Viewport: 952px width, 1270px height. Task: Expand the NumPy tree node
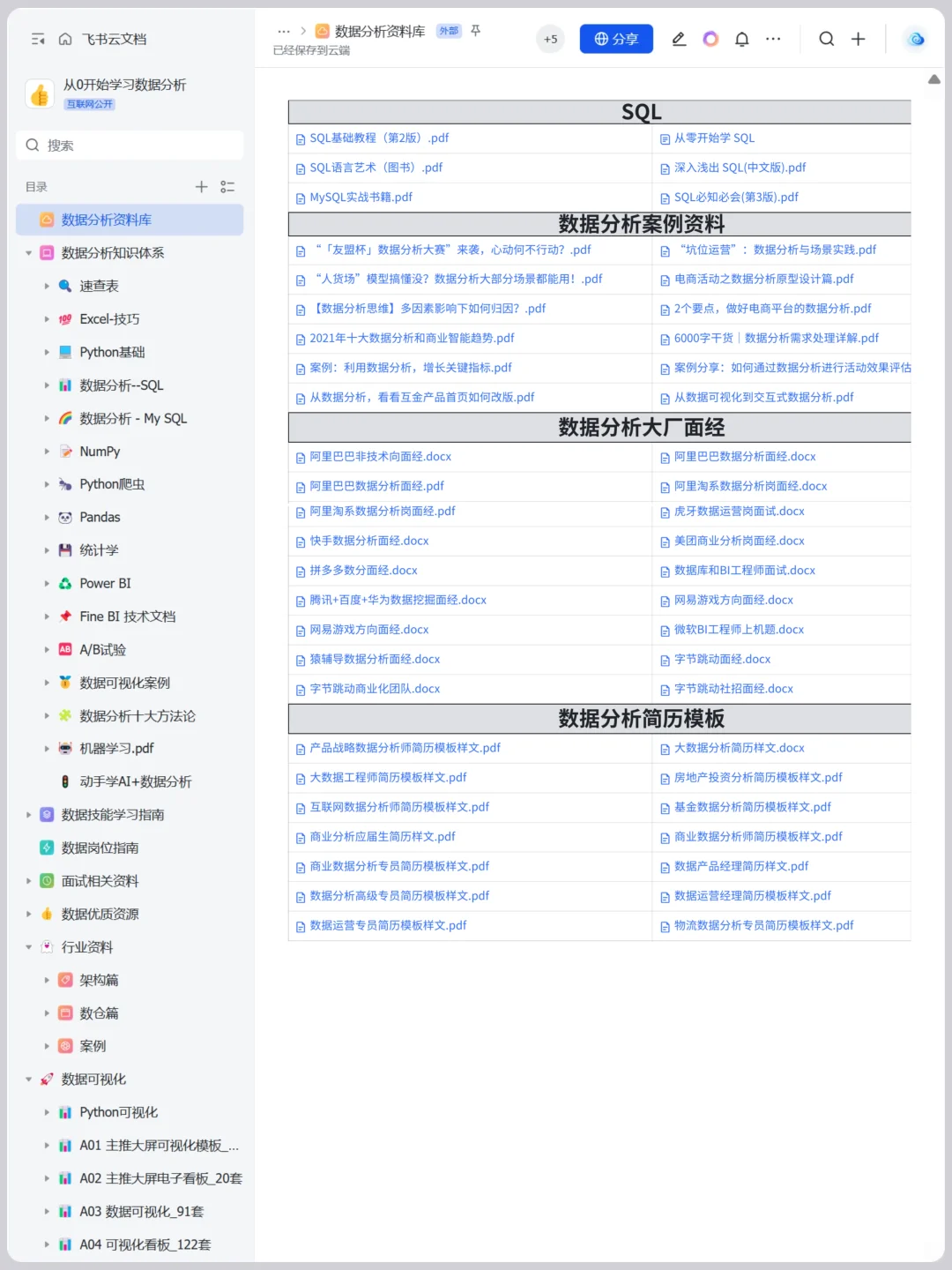[x=47, y=452]
